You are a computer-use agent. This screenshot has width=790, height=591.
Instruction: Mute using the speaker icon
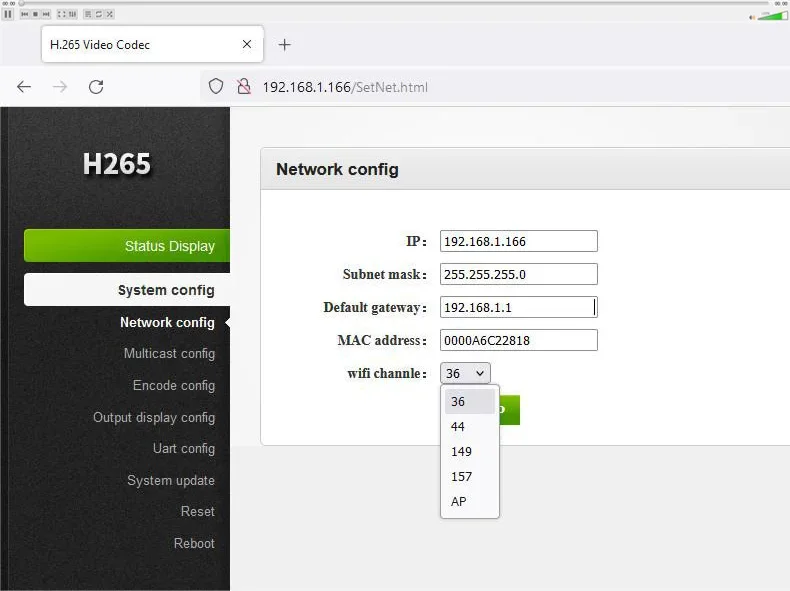(x=752, y=16)
